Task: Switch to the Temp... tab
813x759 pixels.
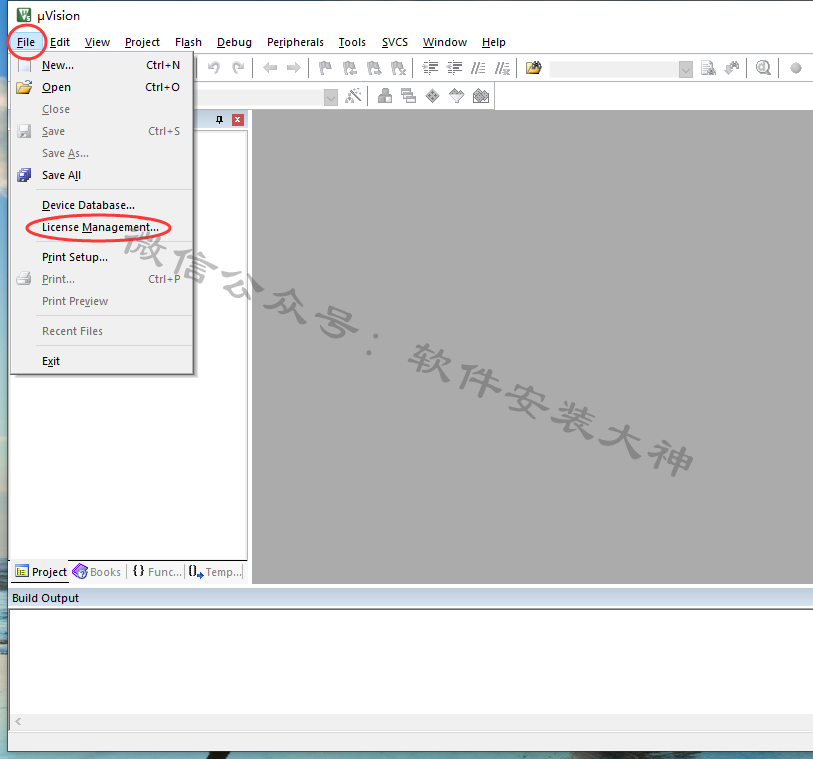Action: pos(215,572)
